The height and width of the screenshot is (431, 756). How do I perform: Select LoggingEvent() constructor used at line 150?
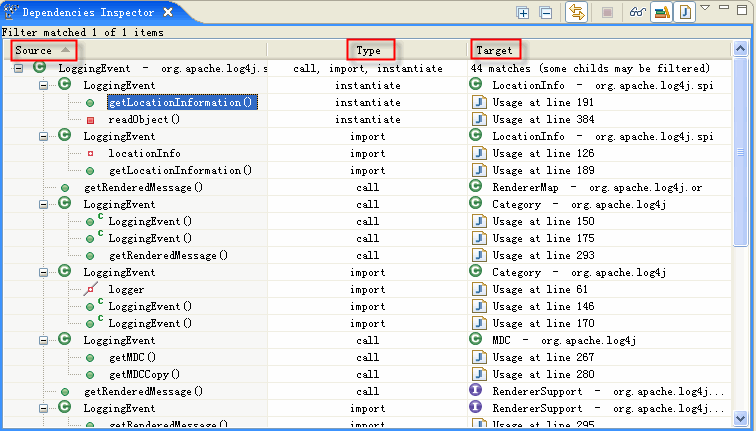click(150, 221)
